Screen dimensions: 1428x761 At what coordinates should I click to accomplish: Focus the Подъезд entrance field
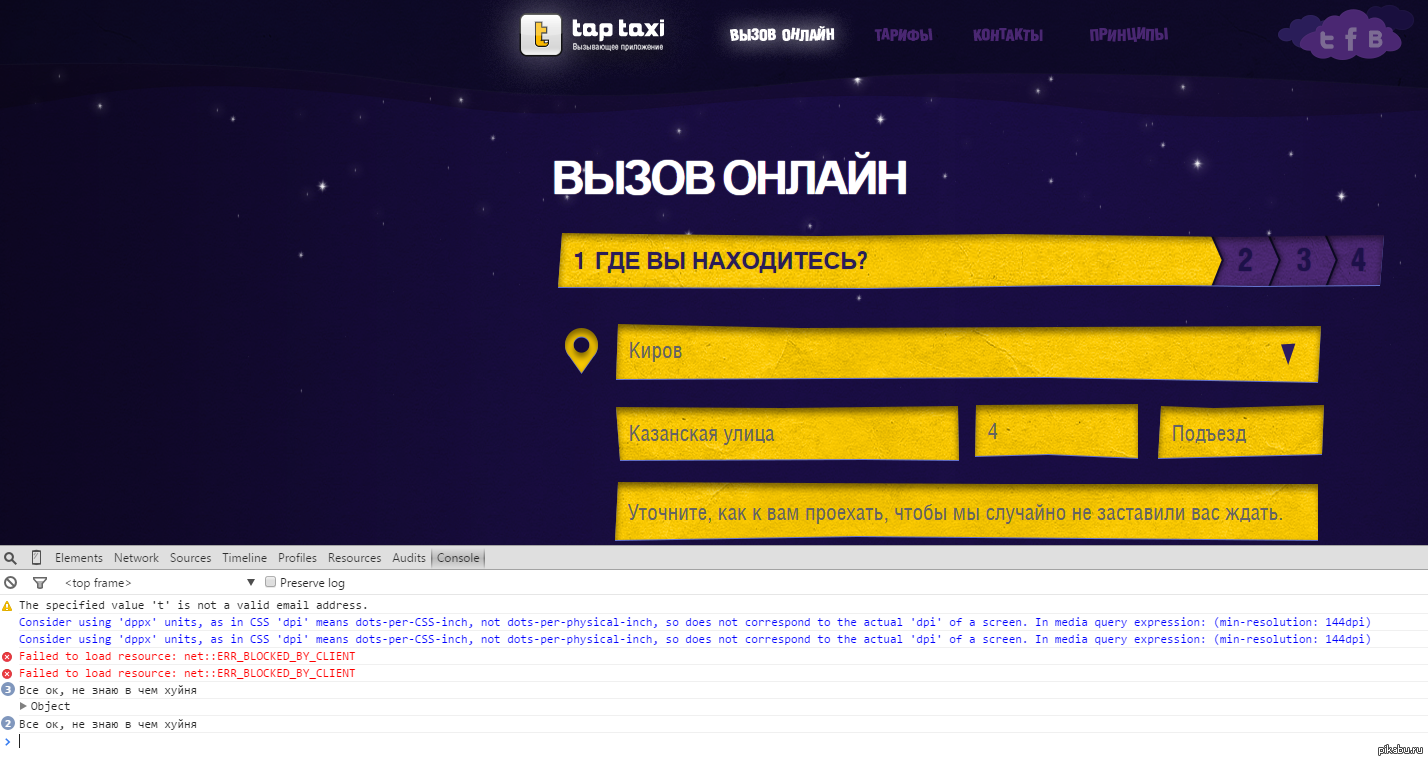click(x=1240, y=434)
